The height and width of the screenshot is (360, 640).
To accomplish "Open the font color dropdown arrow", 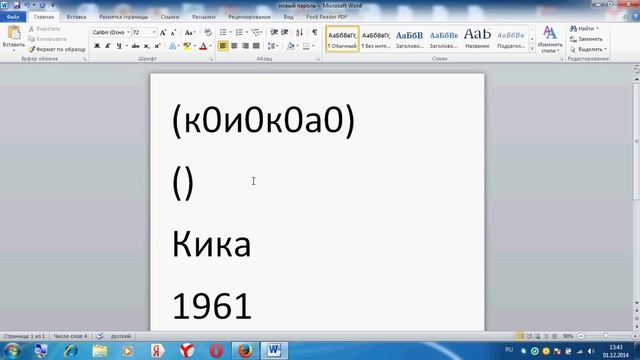I will (x=210, y=46).
